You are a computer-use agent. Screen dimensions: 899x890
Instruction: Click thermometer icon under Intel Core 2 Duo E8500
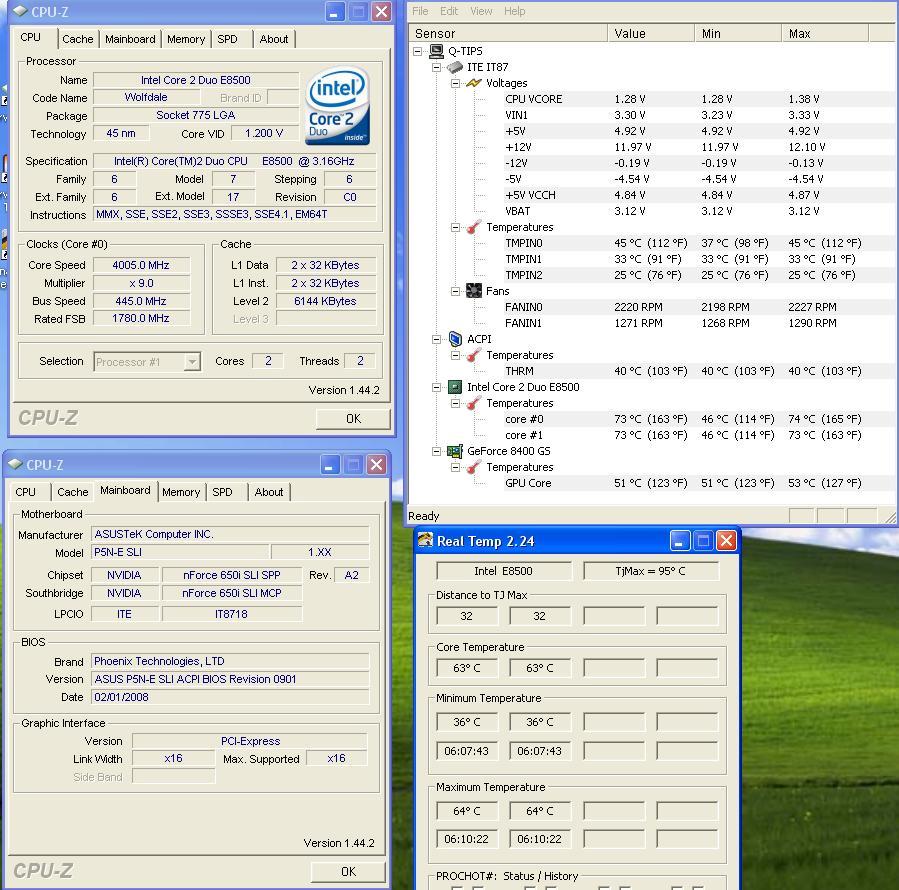(x=474, y=403)
